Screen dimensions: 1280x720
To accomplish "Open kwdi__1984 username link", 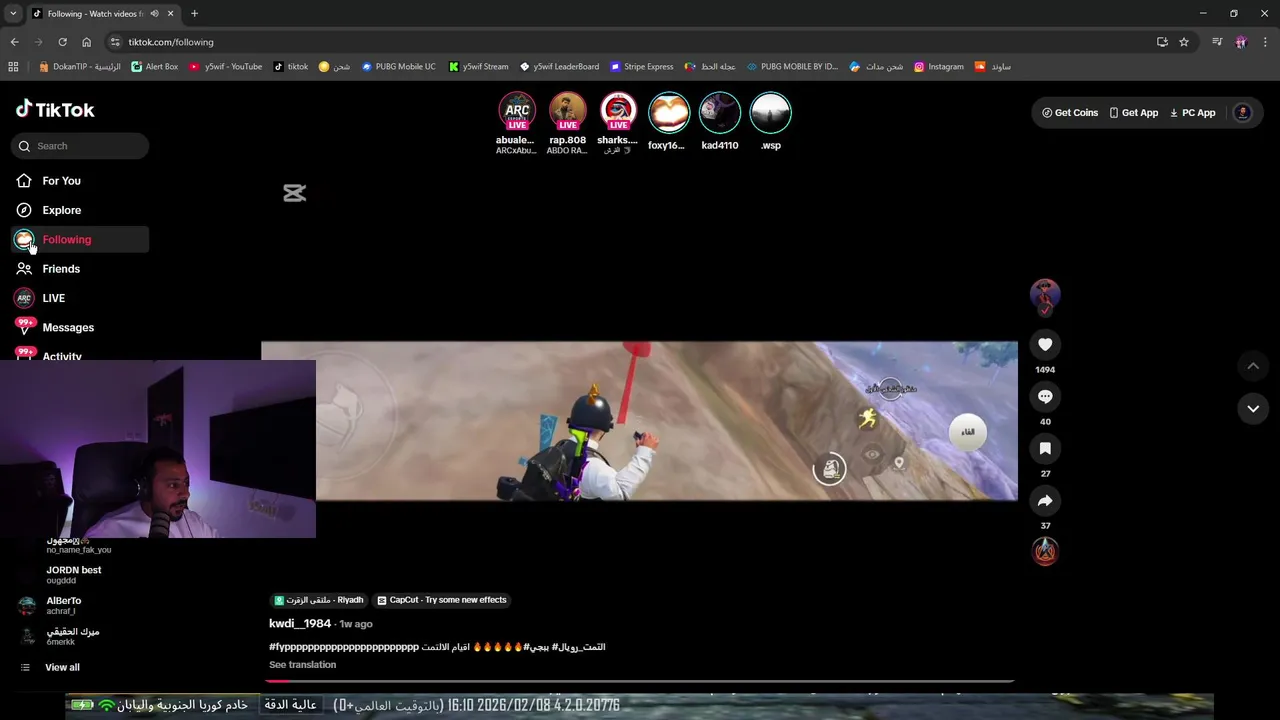I will tap(300, 623).
